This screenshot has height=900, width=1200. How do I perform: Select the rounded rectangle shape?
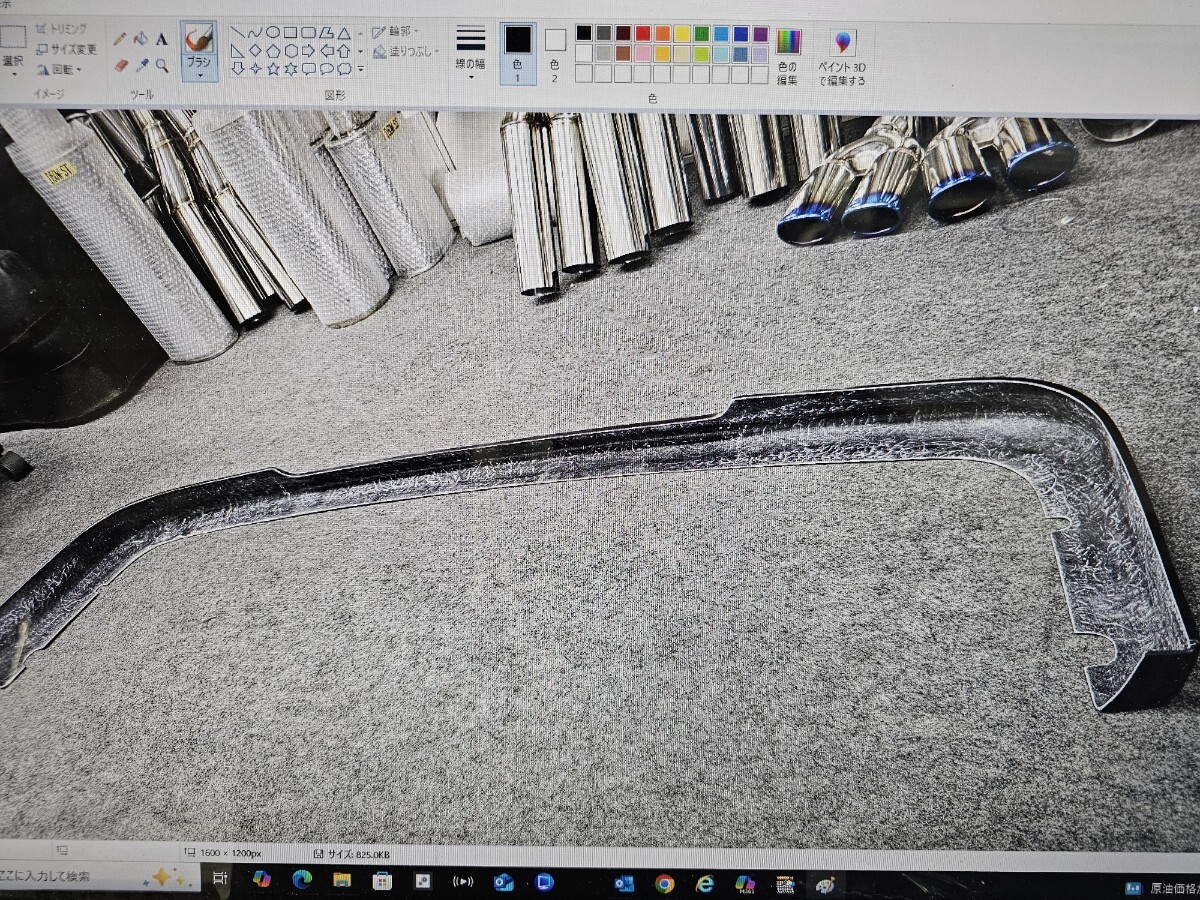308,32
